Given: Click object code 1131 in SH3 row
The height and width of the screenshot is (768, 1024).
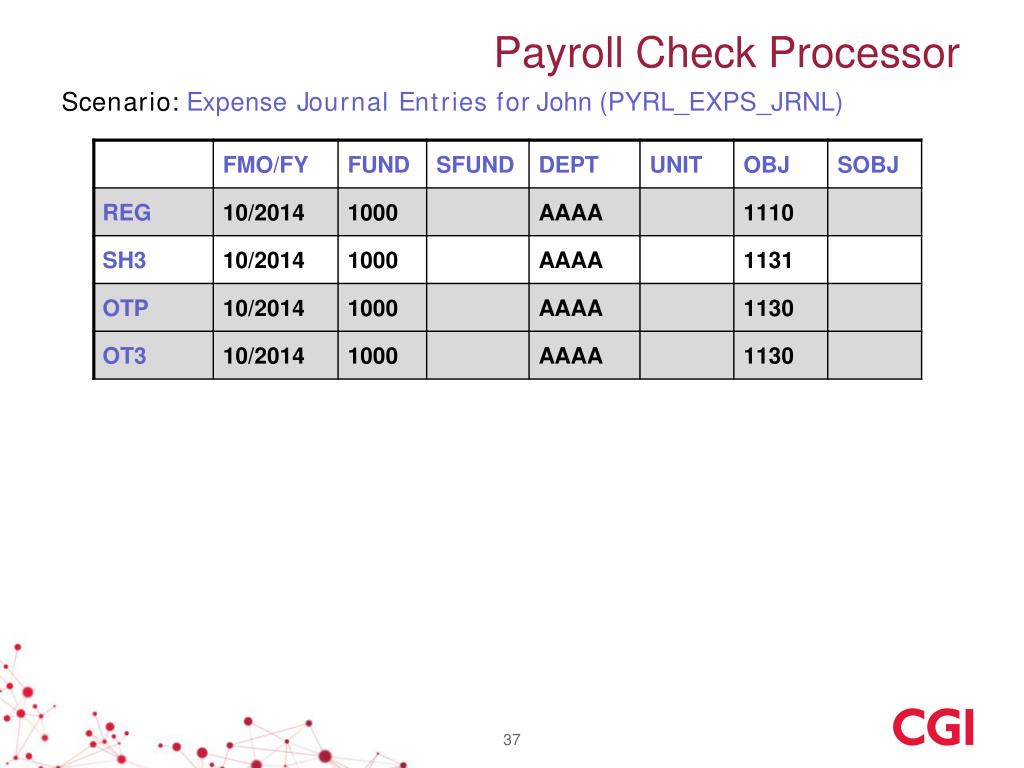Looking at the screenshot, I should point(768,260).
